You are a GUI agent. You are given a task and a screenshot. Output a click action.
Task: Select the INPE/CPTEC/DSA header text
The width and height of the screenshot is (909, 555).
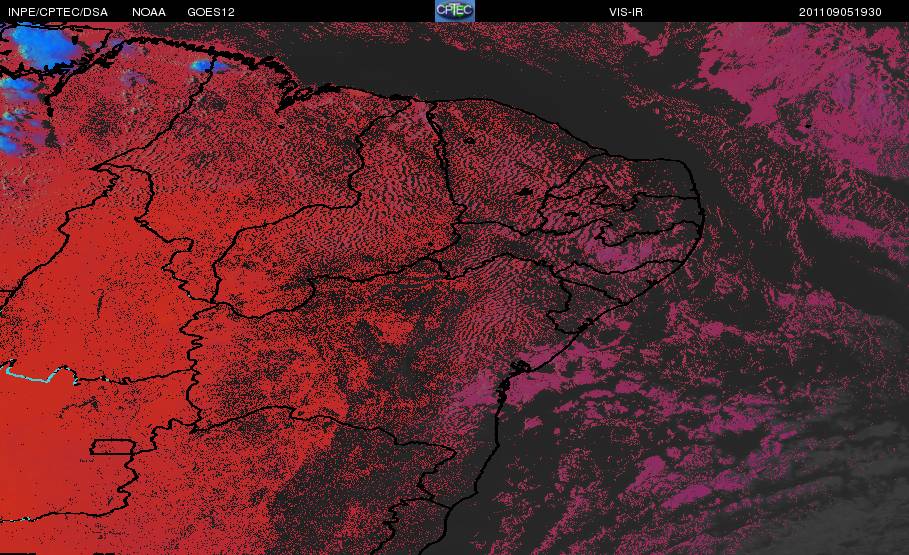(58, 12)
